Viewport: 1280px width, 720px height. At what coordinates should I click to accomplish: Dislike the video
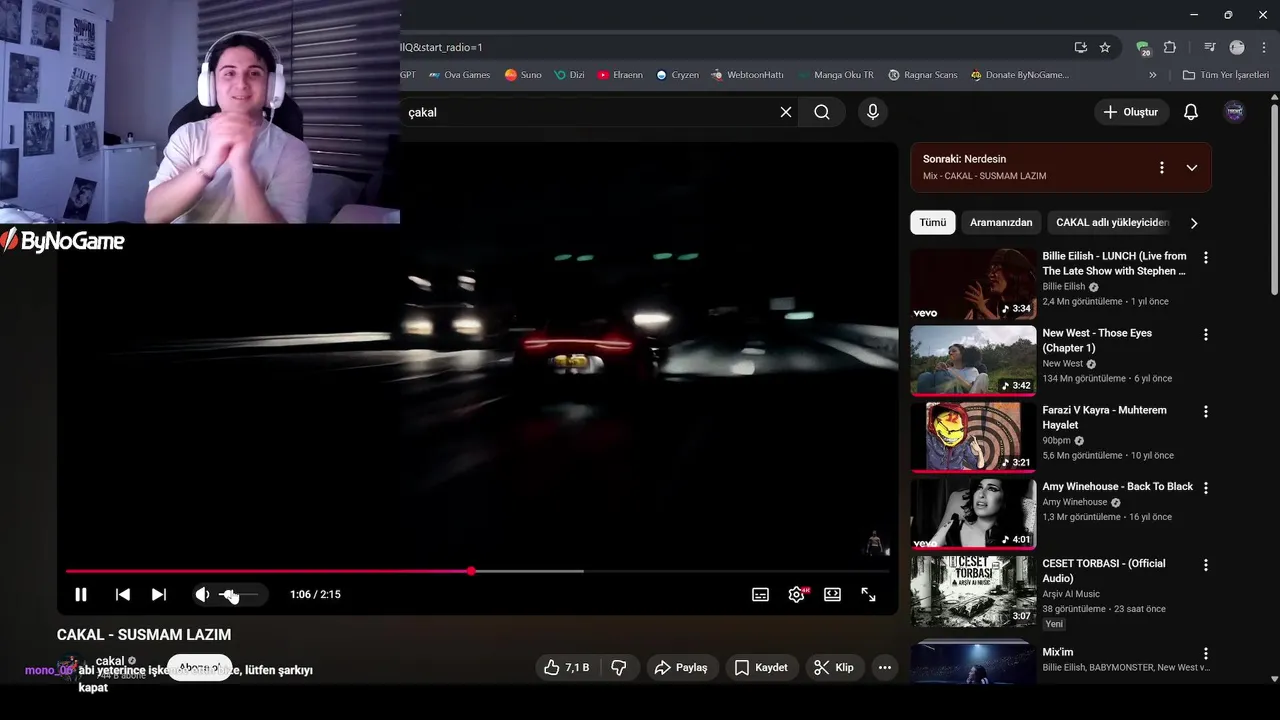[x=619, y=667]
